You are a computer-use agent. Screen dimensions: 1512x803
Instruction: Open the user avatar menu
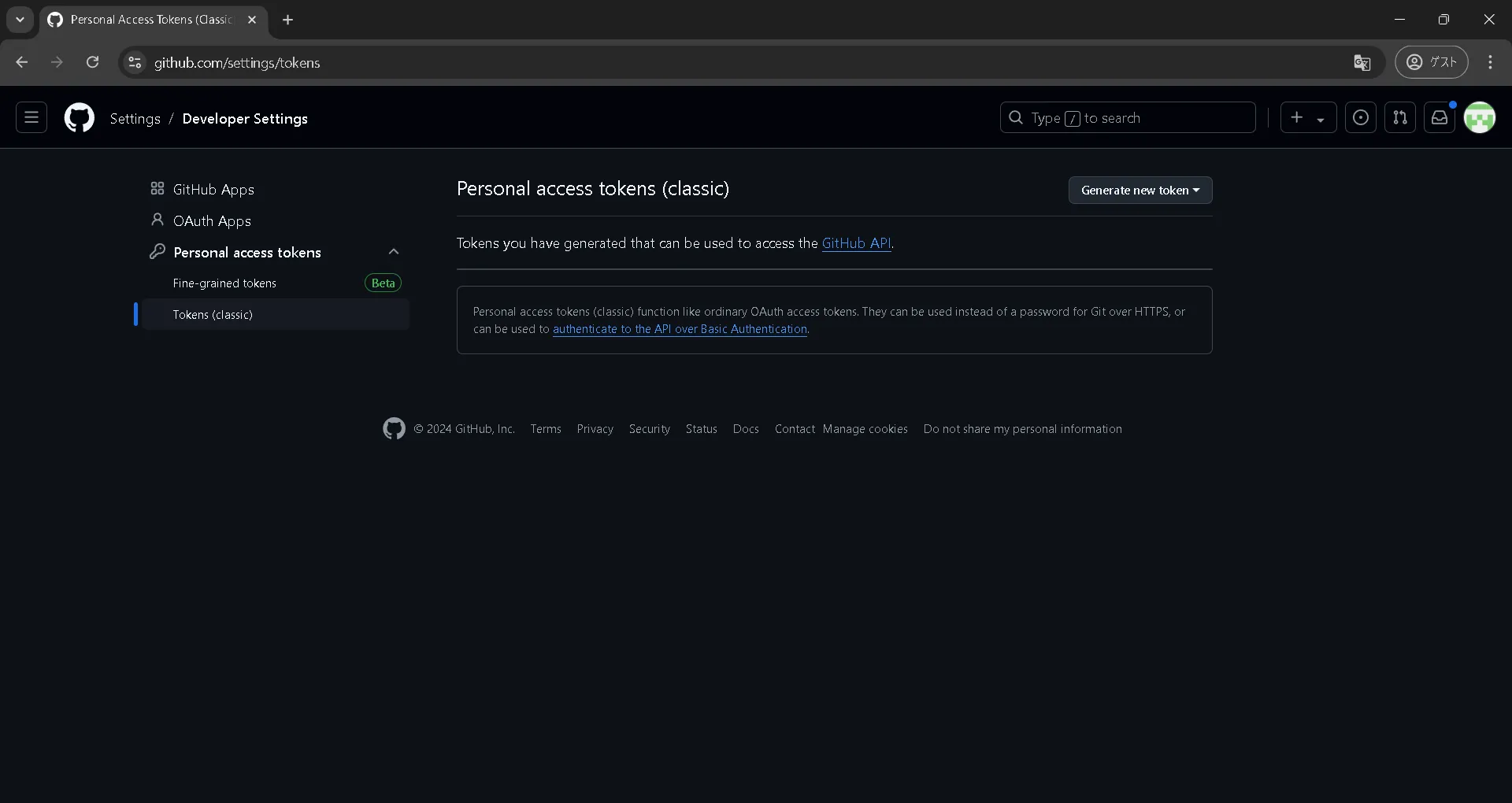coord(1479,118)
